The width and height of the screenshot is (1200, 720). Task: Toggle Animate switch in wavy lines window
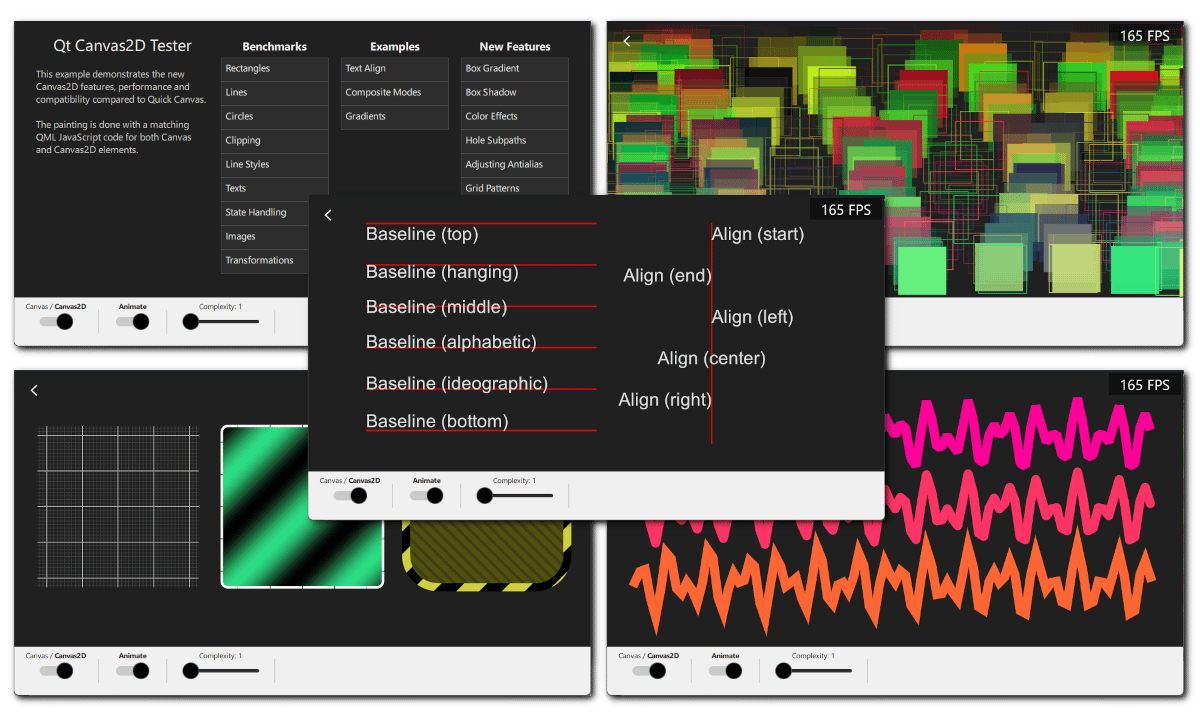click(x=726, y=670)
